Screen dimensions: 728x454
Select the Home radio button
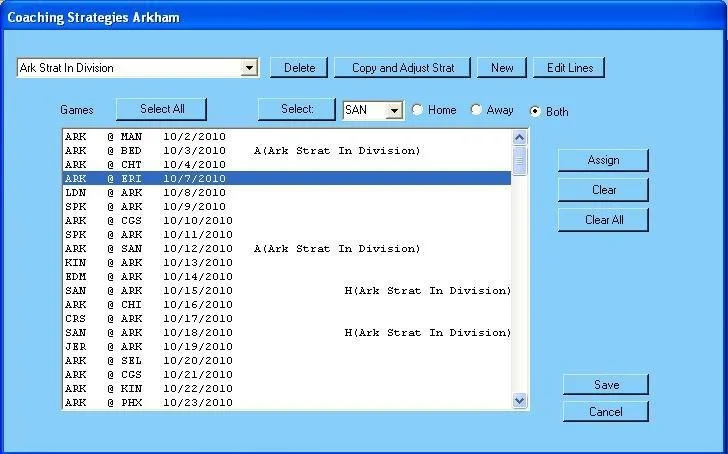pos(417,110)
